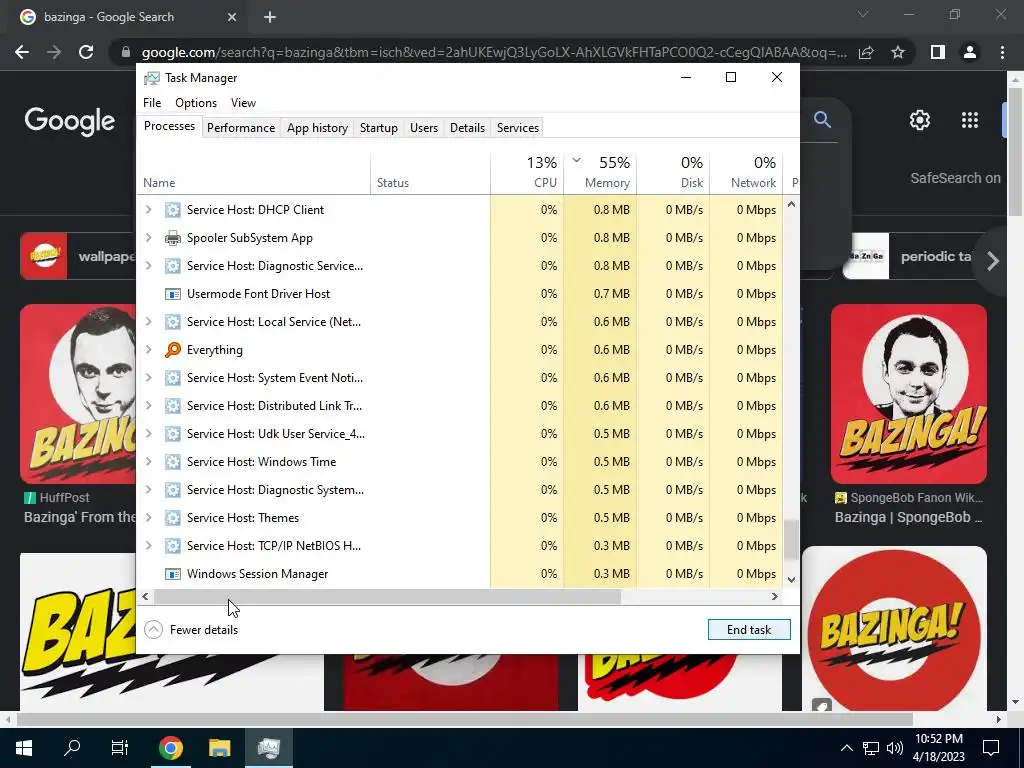1024x768 pixels.
Task: Click Task Manager title bar icon
Action: click(152, 78)
